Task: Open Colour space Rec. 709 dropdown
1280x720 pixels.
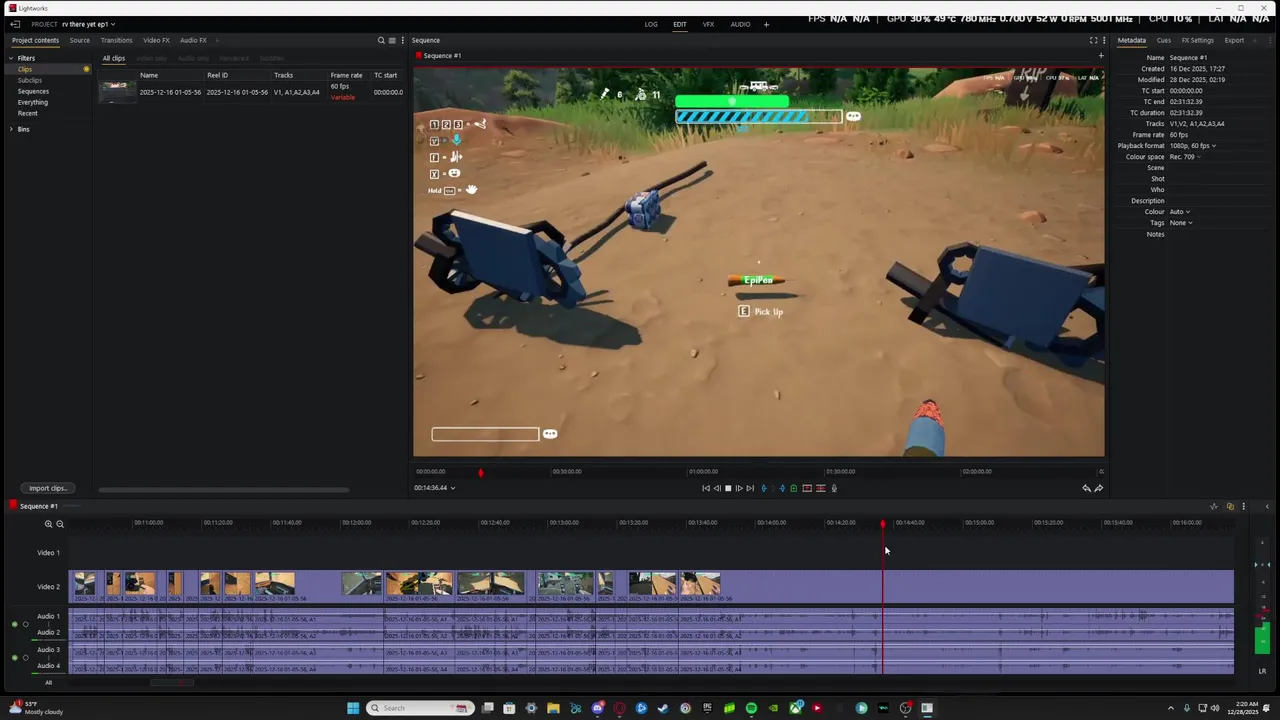Action: (1185, 157)
